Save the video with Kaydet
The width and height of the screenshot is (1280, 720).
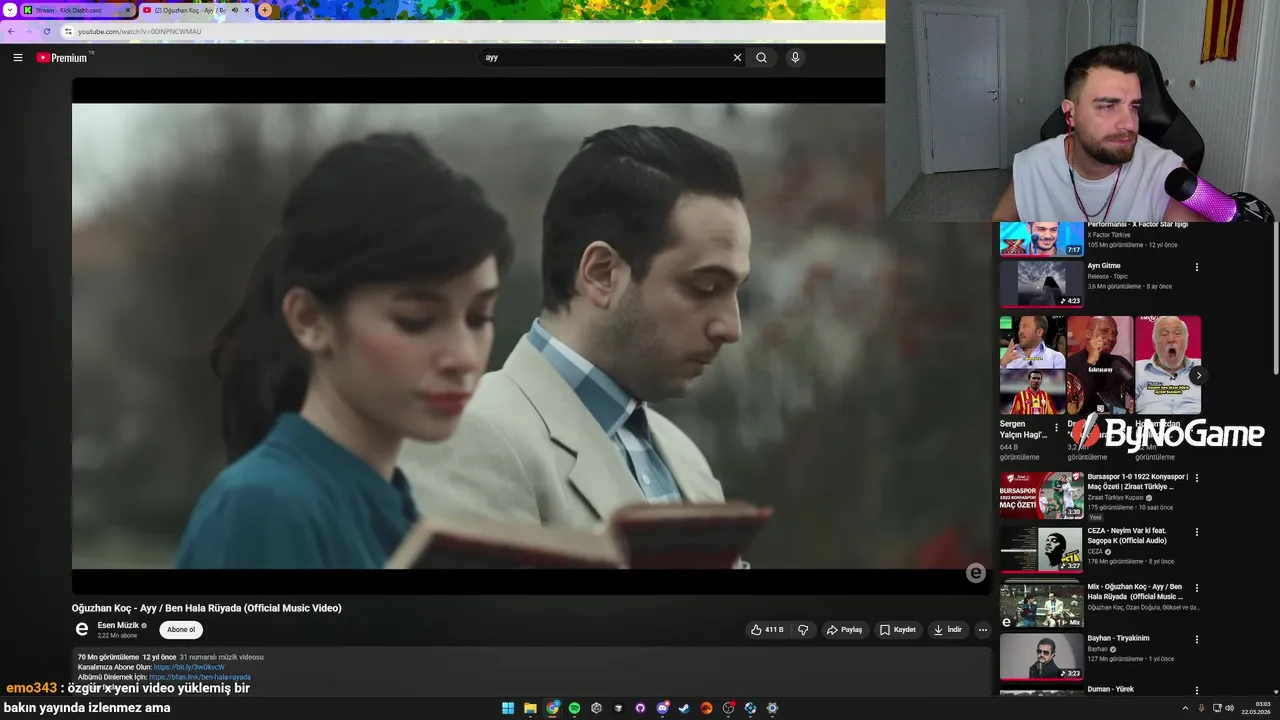tap(898, 630)
